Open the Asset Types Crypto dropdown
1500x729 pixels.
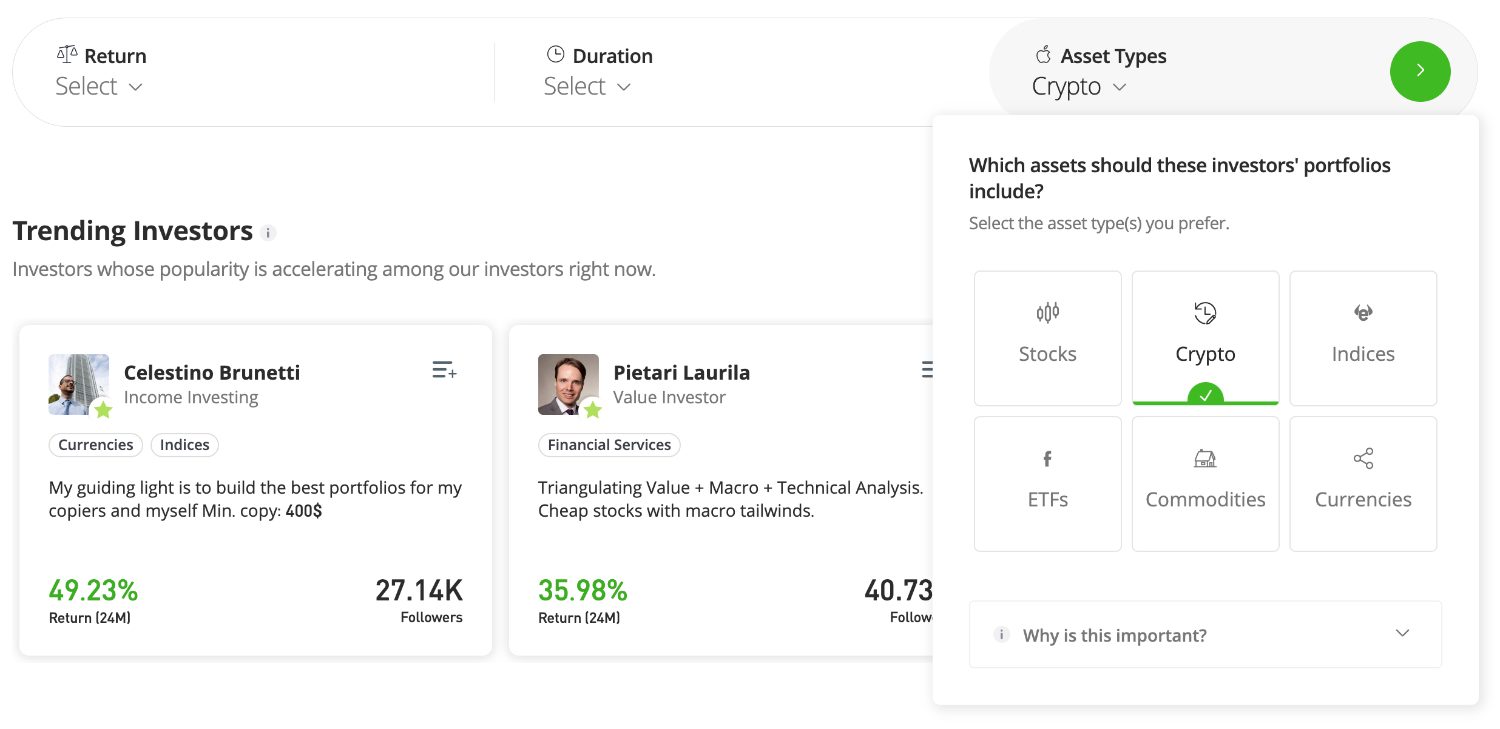(1079, 87)
